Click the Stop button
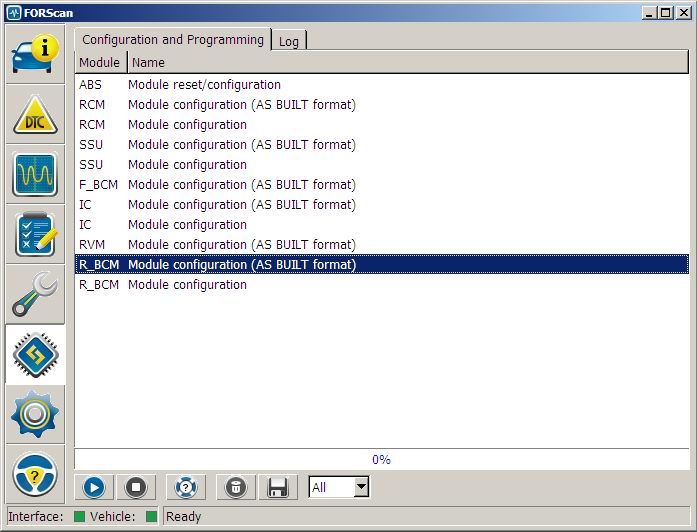697x532 pixels. click(x=136, y=487)
